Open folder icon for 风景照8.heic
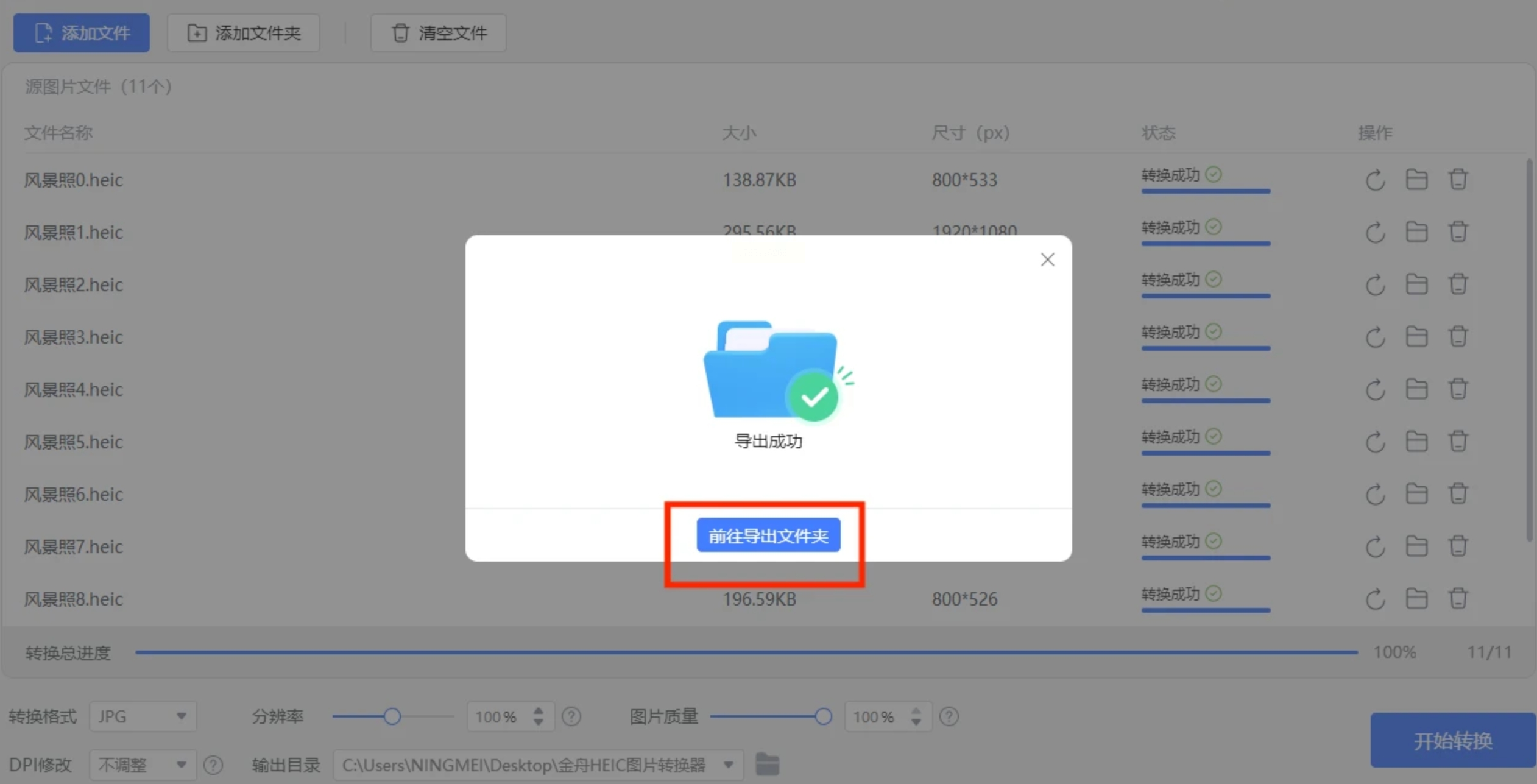The image size is (1537, 784). click(x=1416, y=599)
